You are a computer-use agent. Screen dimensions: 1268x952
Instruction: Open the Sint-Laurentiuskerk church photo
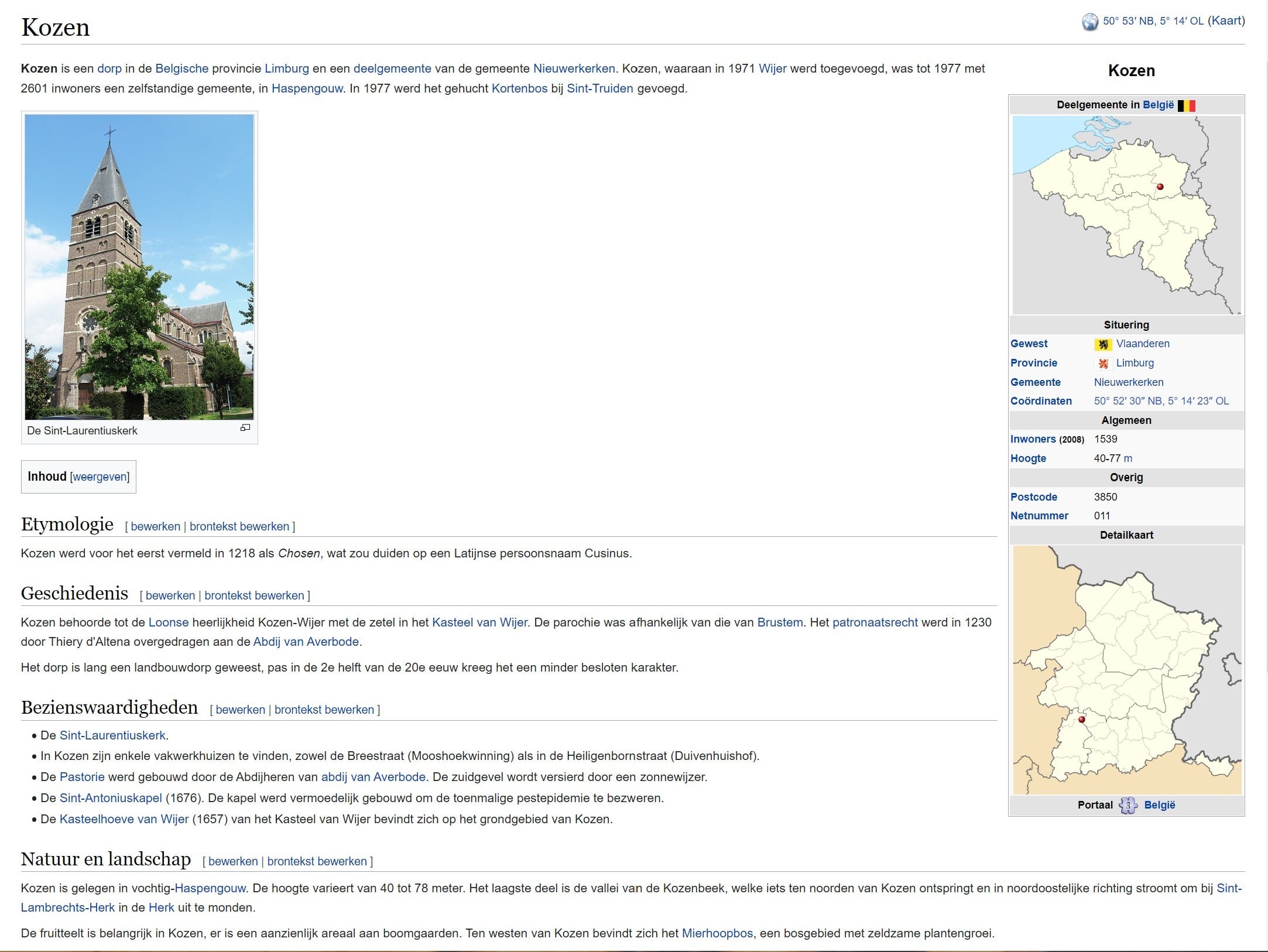pyautogui.click(x=139, y=267)
